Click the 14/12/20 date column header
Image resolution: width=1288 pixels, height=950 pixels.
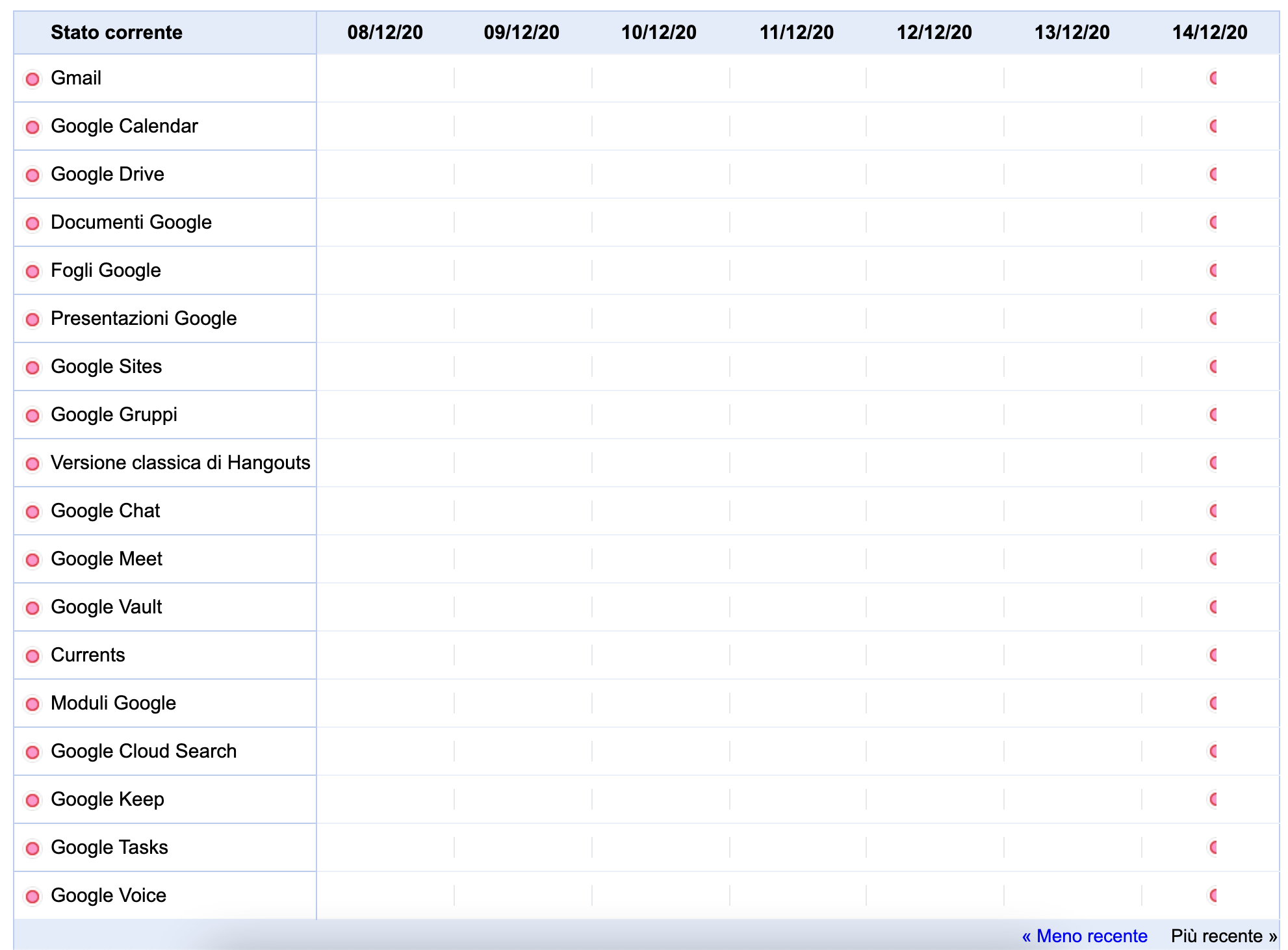point(1209,32)
